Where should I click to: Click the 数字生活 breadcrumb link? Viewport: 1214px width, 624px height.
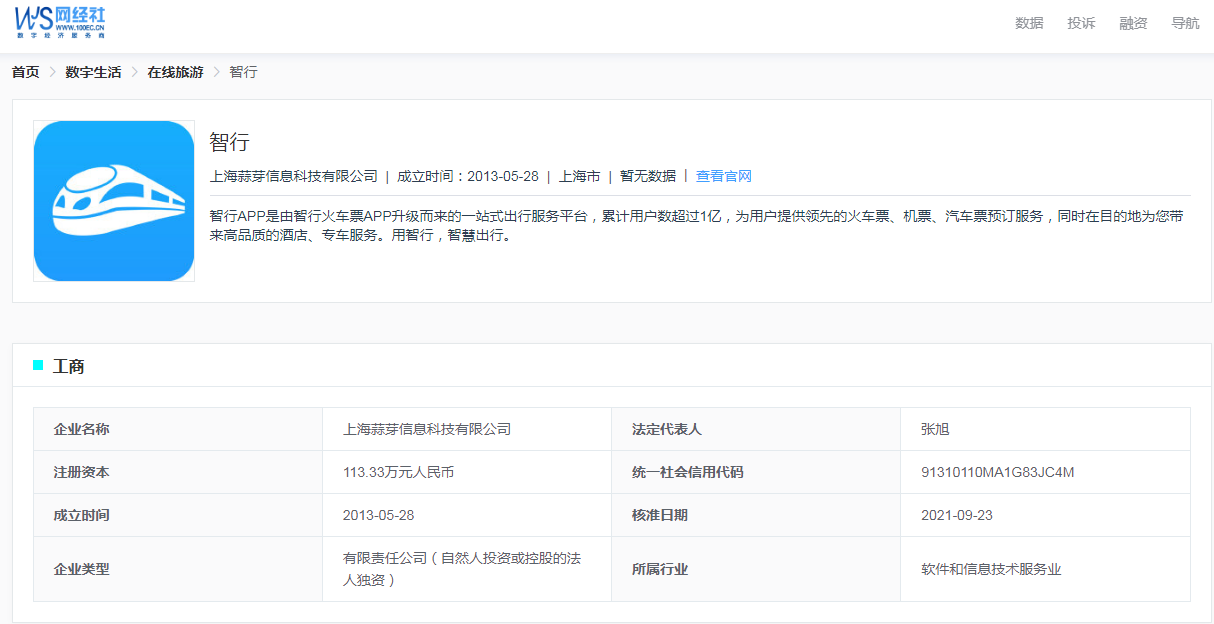coord(93,72)
